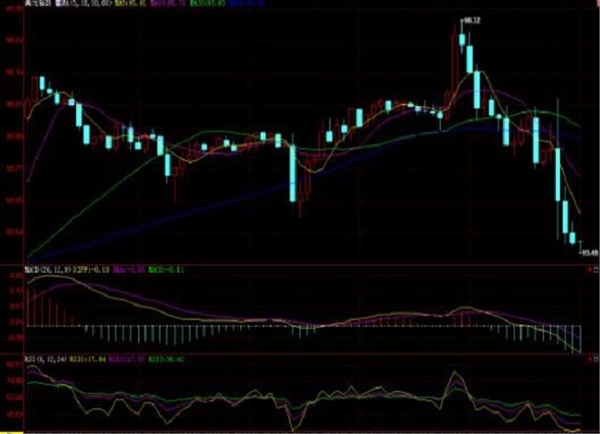Select the yellow DIFF value in MACD header
This screenshot has height=434, width=600.
click(91, 270)
